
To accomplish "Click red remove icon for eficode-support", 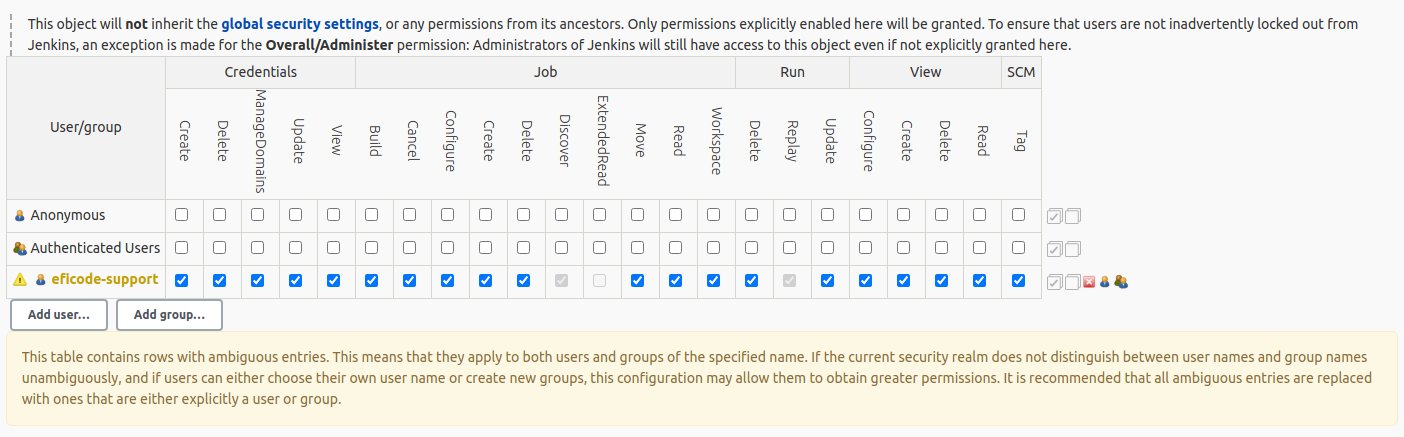I will pos(1089,282).
